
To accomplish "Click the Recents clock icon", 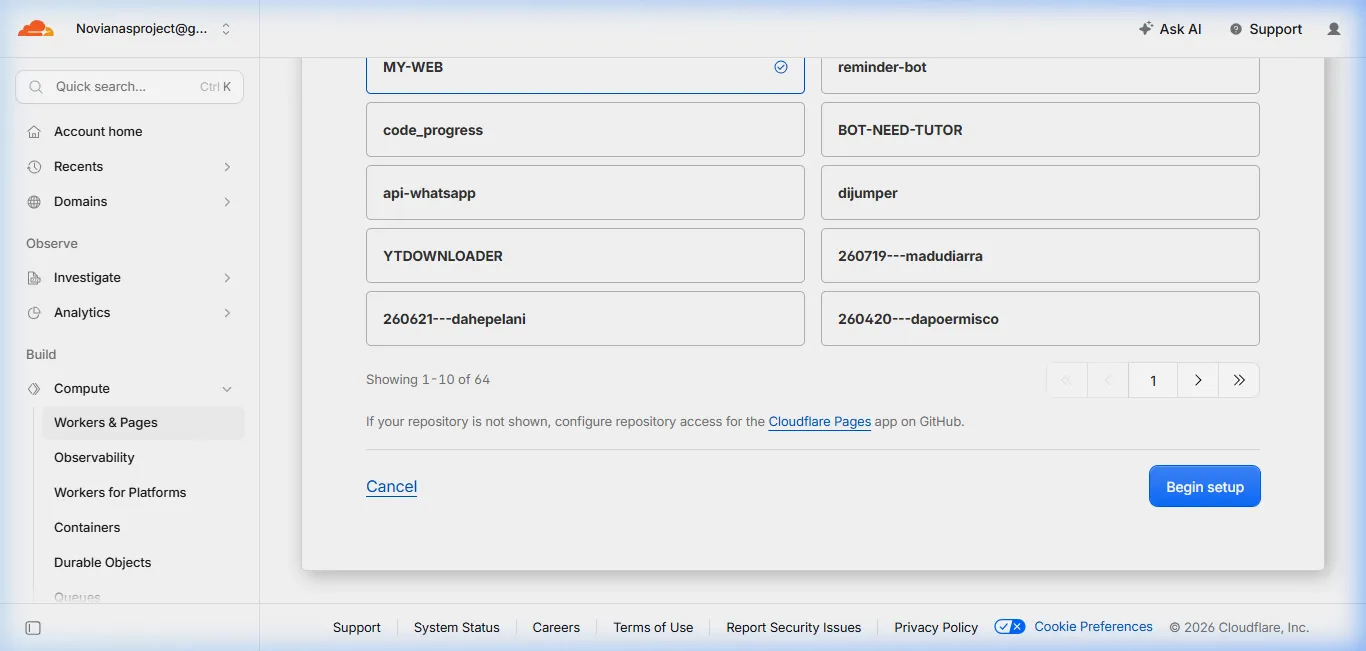I will point(34,166).
